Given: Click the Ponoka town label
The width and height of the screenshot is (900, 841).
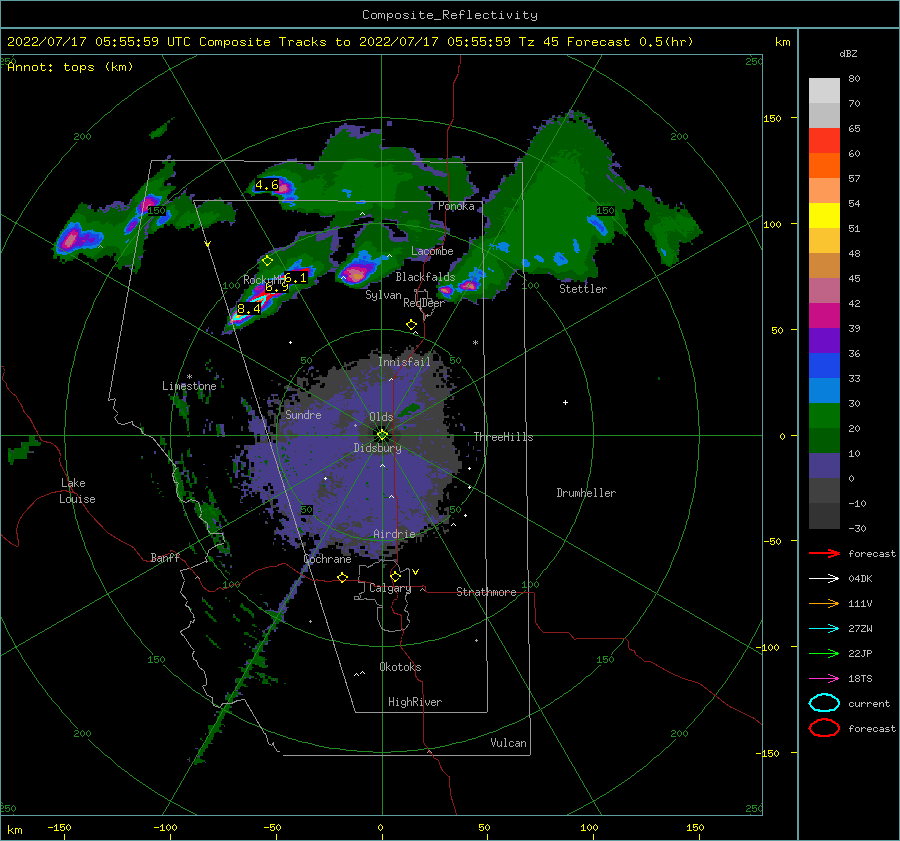Looking at the screenshot, I should click(456, 206).
